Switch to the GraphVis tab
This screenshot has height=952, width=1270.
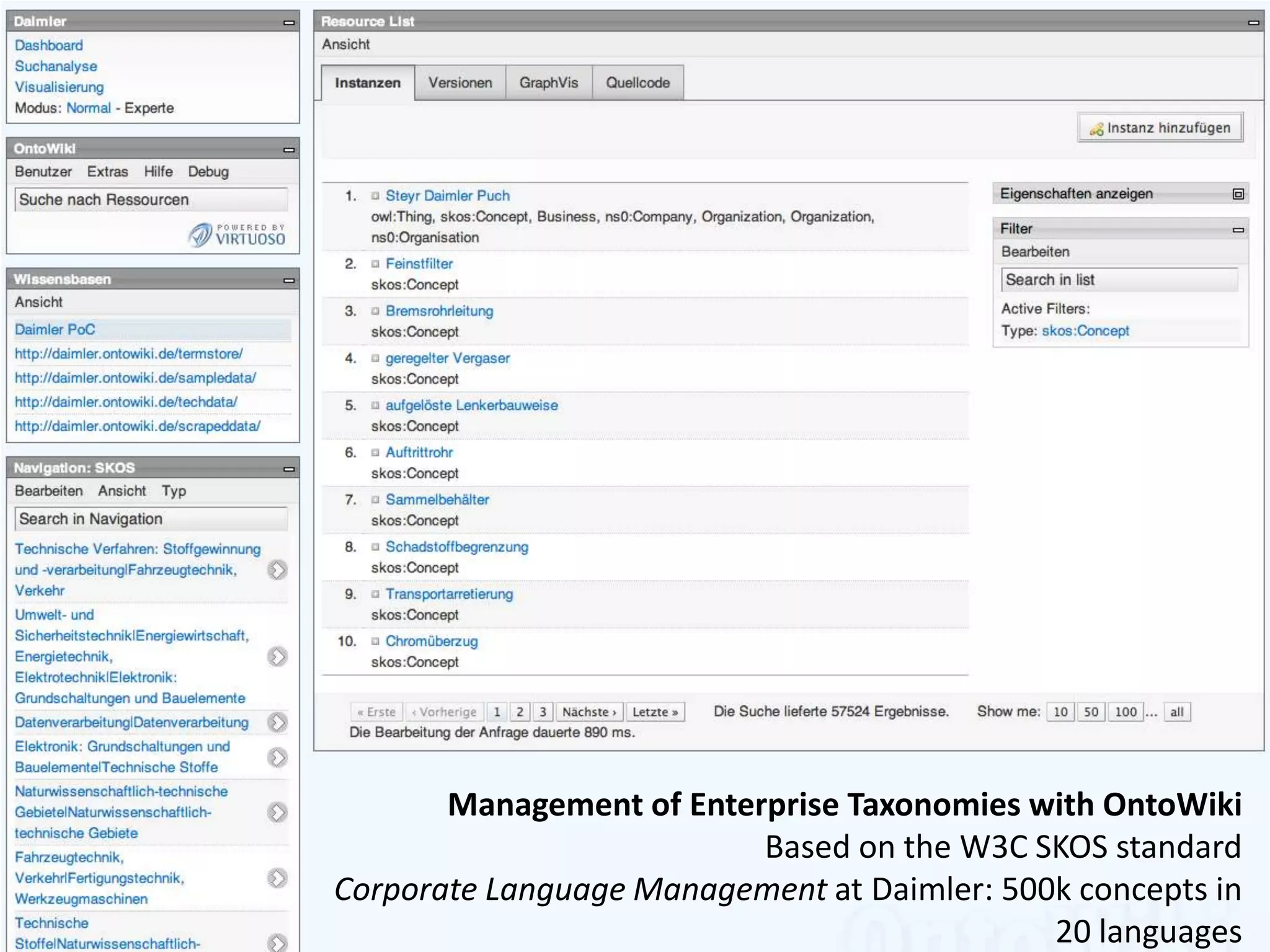point(549,82)
